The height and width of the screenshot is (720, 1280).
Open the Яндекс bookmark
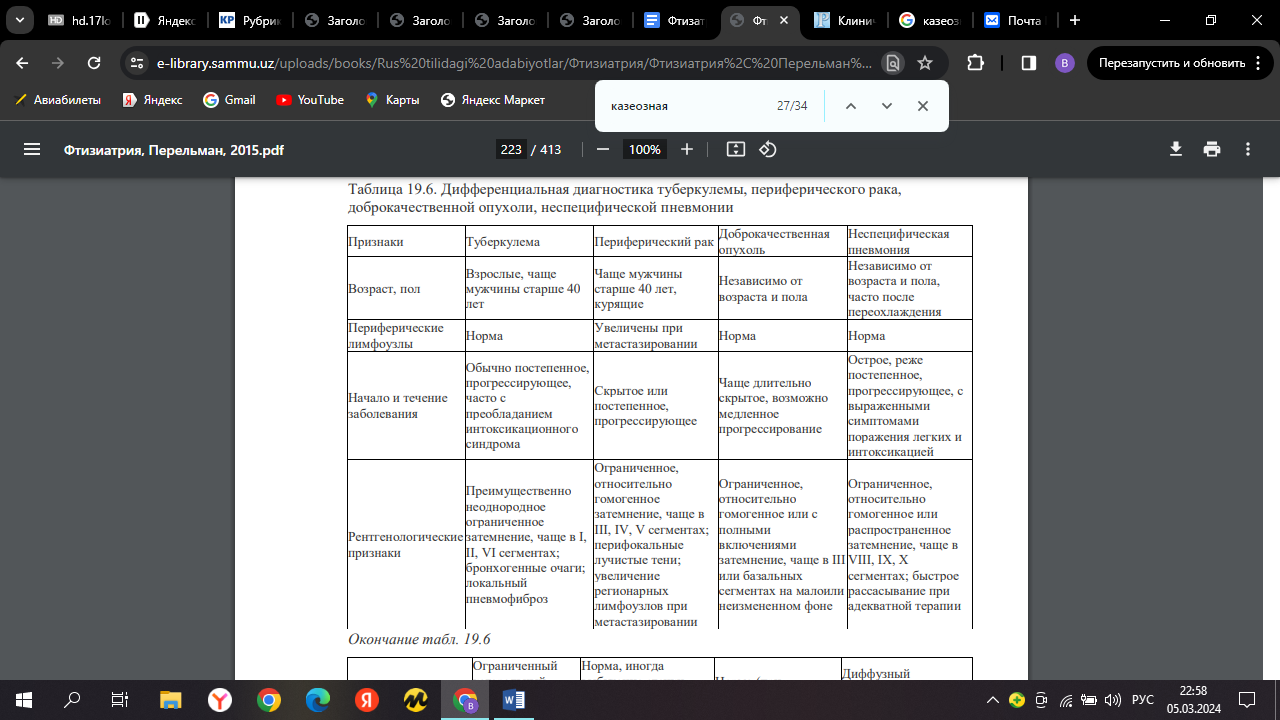tap(152, 100)
